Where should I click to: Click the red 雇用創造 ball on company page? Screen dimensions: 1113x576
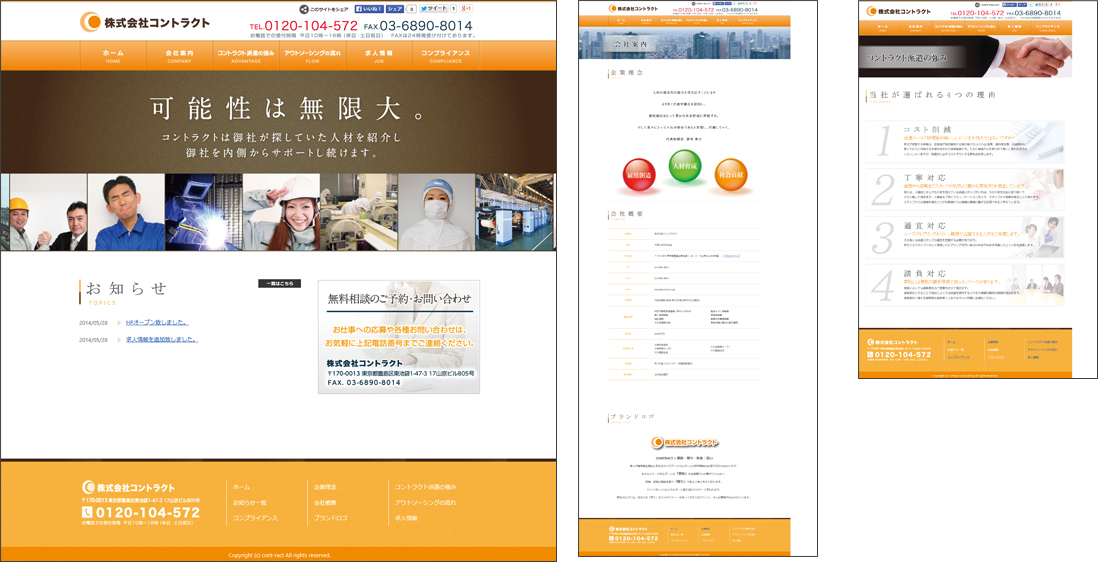point(639,175)
